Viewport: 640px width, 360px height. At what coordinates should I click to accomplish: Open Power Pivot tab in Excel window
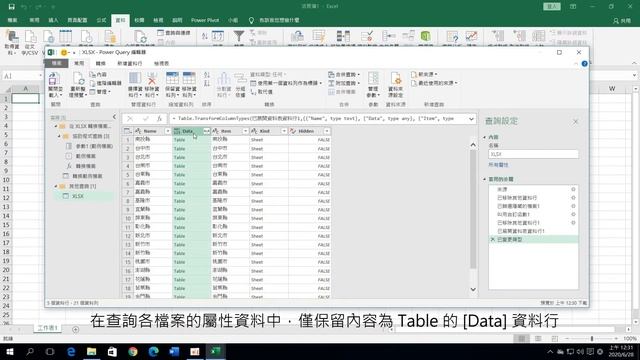[x=205, y=20]
